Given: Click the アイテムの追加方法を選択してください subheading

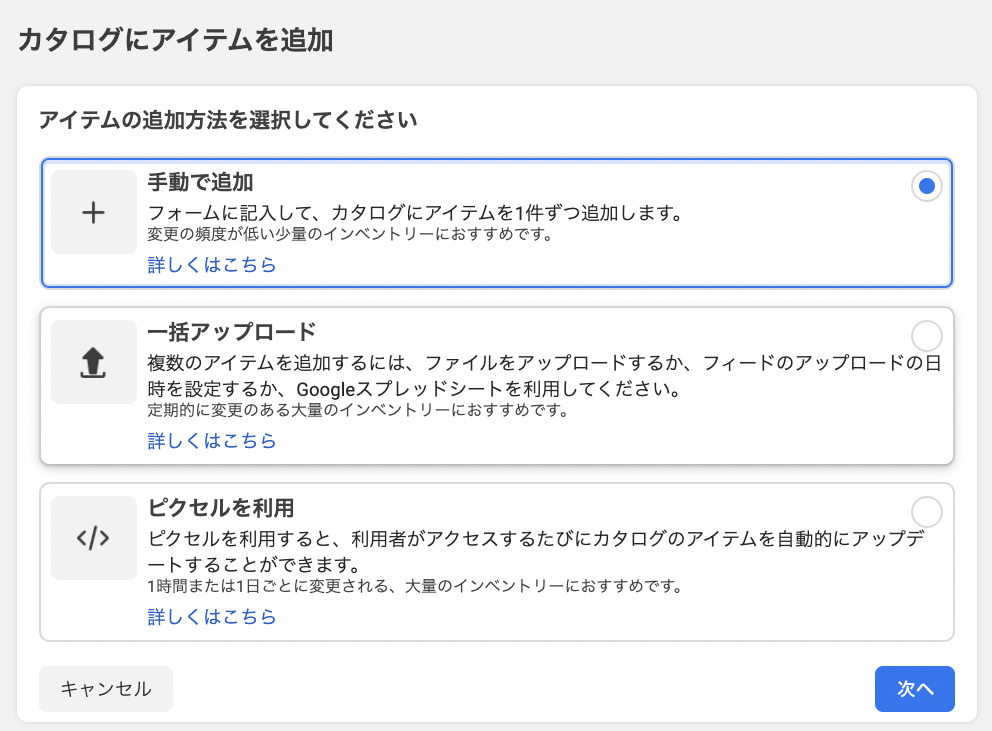Looking at the screenshot, I should (x=227, y=121).
